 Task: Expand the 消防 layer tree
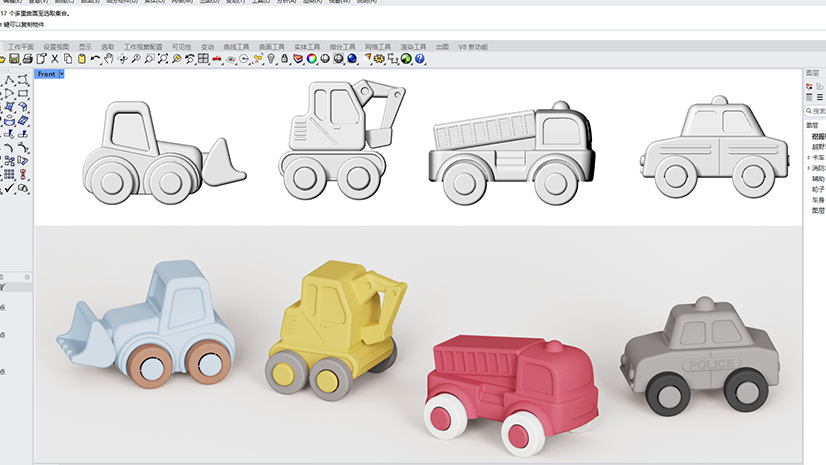[809, 168]
